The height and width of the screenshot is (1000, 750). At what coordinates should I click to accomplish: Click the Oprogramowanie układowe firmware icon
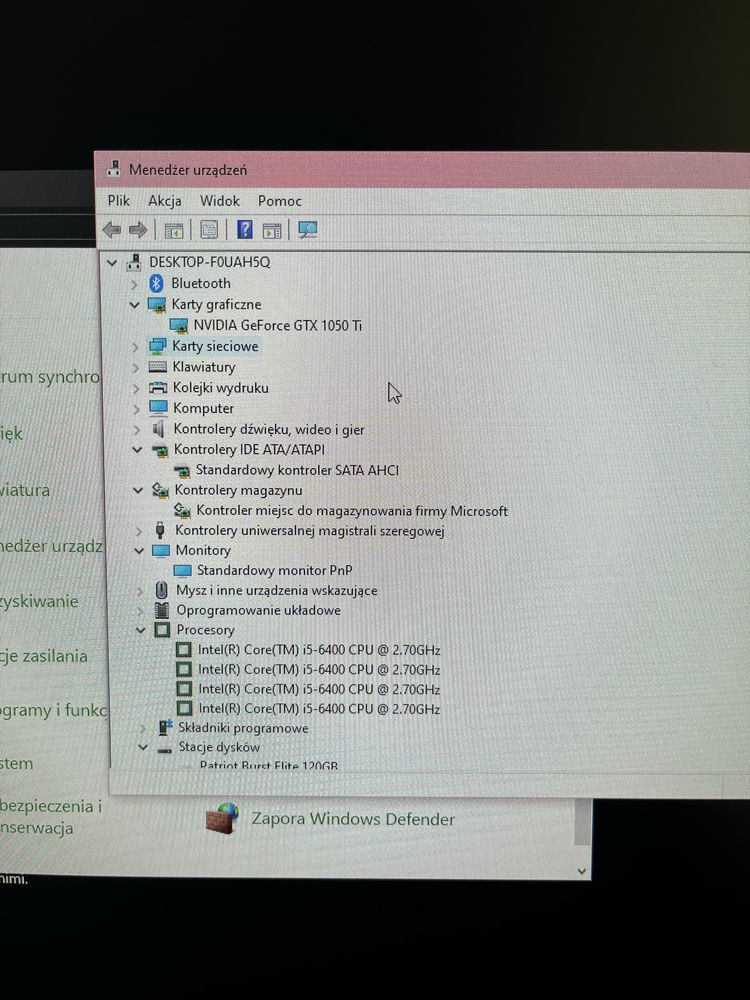162,610
